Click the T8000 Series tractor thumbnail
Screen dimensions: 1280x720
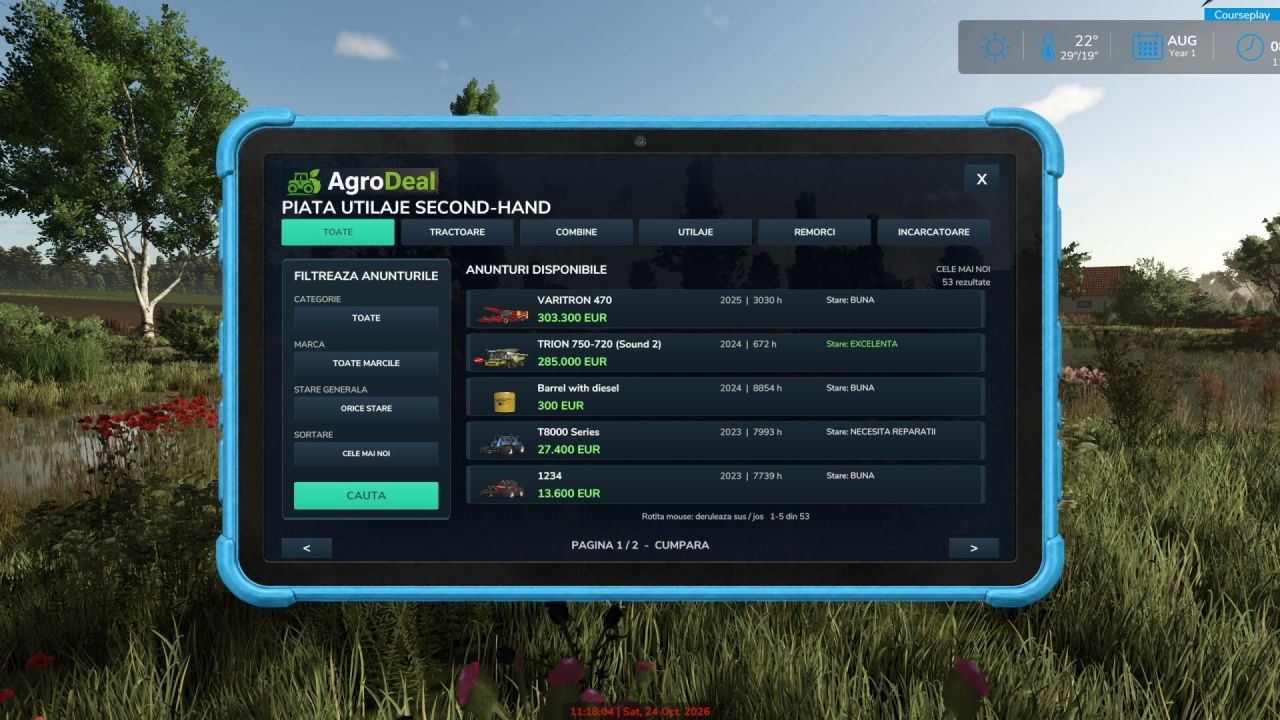pyautogui.click(x=502, y=444)
